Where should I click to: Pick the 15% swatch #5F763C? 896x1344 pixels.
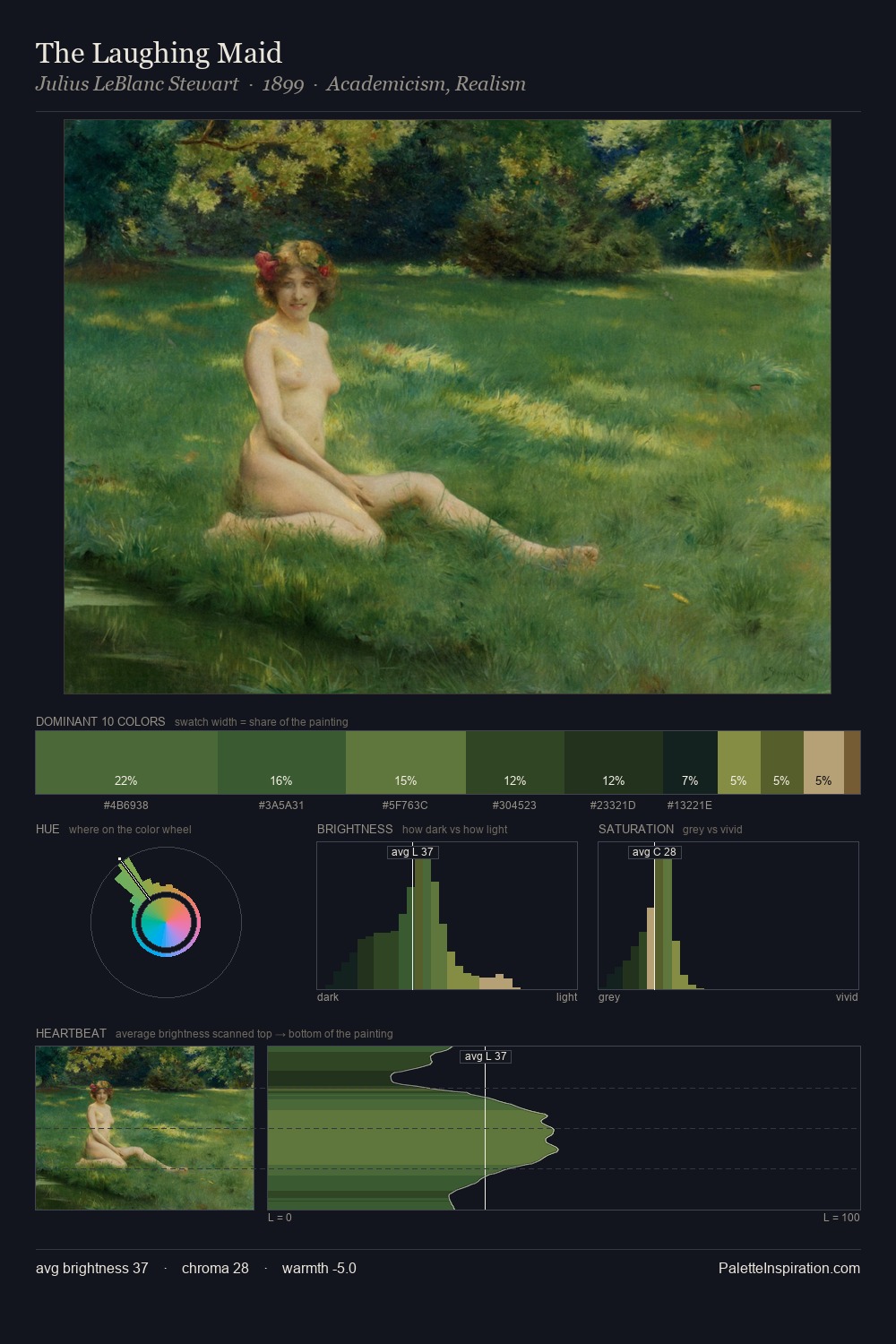point(406,762)
